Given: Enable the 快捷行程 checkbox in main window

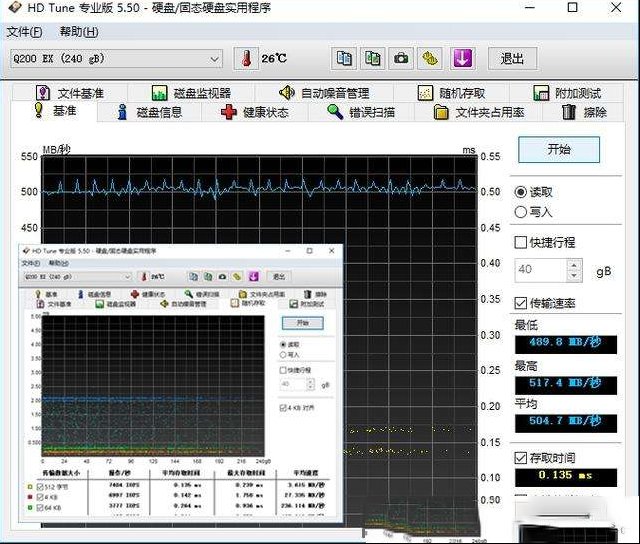Looking at the screenshot, I should [520, 242].
